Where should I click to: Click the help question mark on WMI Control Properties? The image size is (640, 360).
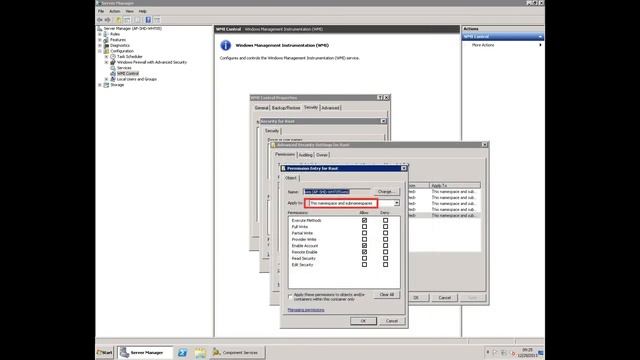380,98
